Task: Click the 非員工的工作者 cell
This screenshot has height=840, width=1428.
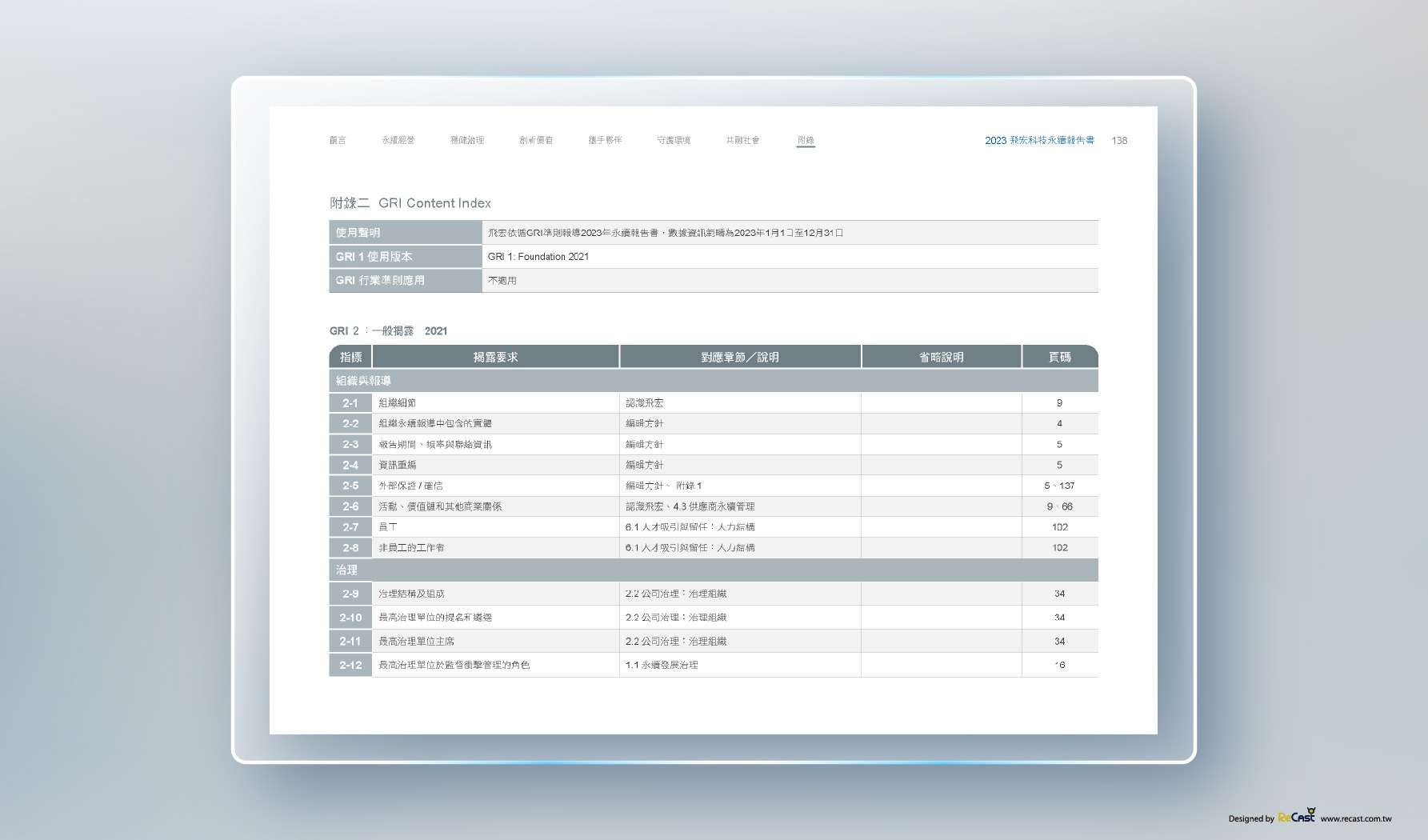Action: 496,548
